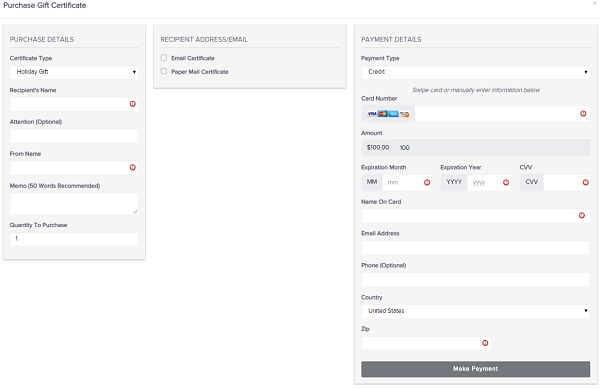Click the RECIPIENT ADDRESS/EMAIL heading
This screenshot has height=389, width=600.
point(204,39)
